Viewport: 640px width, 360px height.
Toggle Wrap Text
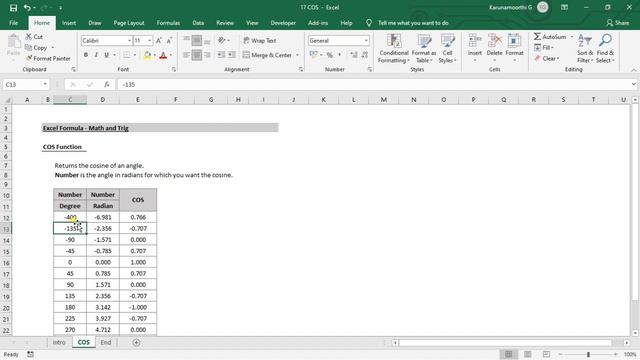pos(260,40)
